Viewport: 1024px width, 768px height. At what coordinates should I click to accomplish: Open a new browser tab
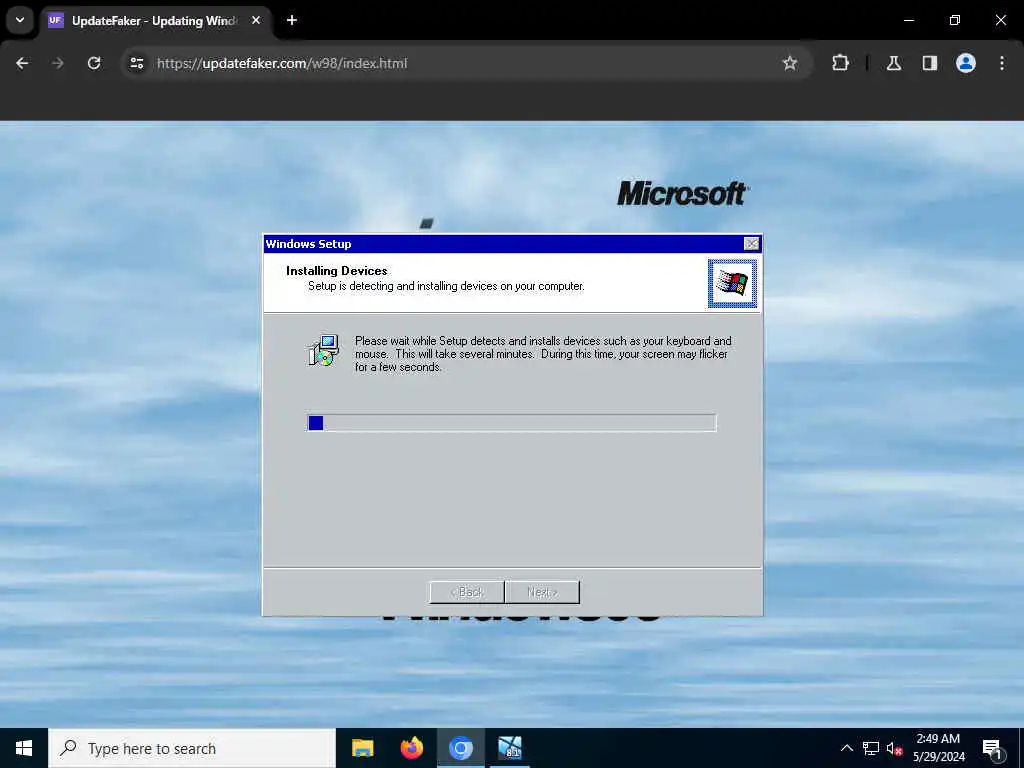[292, 20]
